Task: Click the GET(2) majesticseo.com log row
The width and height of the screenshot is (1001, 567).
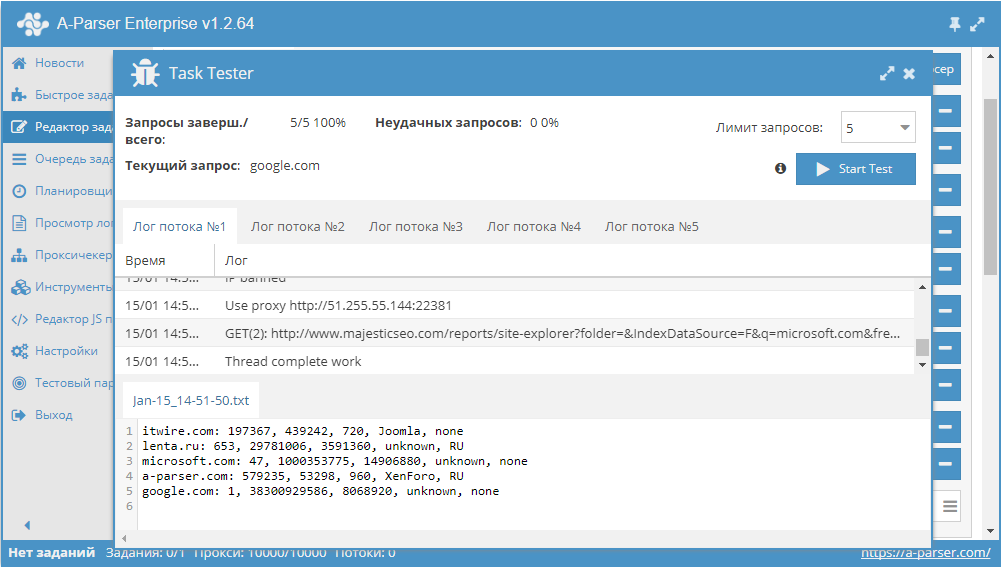Action: click(515, 333)
